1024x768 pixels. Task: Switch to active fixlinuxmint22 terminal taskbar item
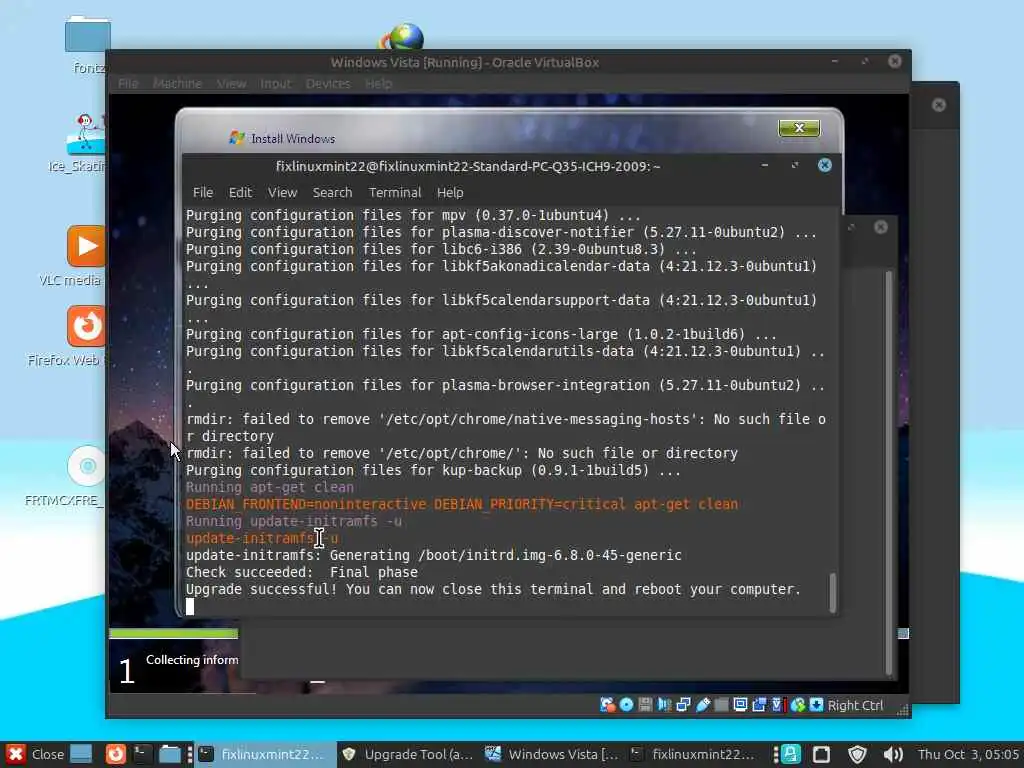[x=265, y=754]
